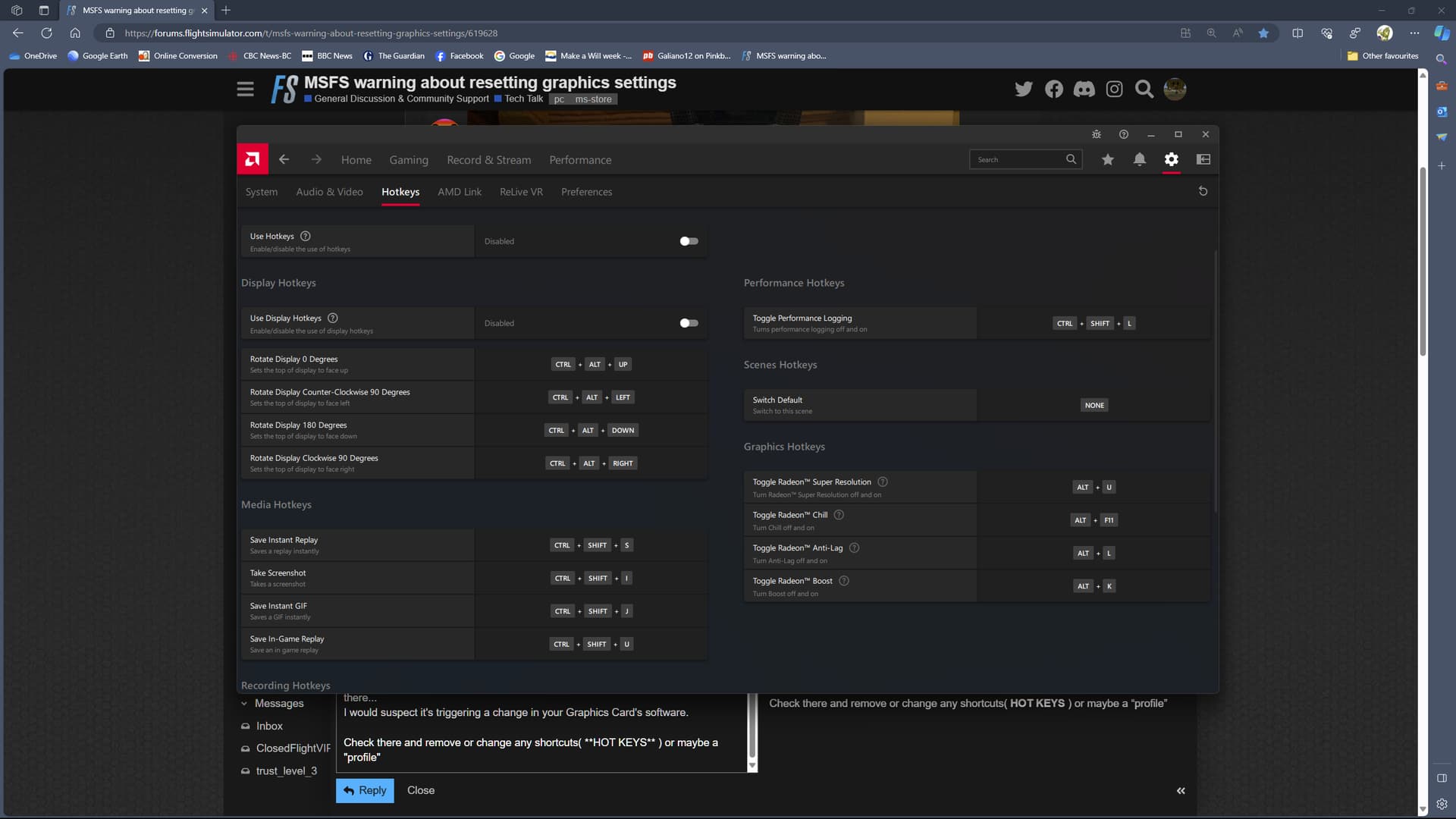Open info icon for Radeon Boost
This screenshot has height=819, width=1456.
click(x=844, y=581)
